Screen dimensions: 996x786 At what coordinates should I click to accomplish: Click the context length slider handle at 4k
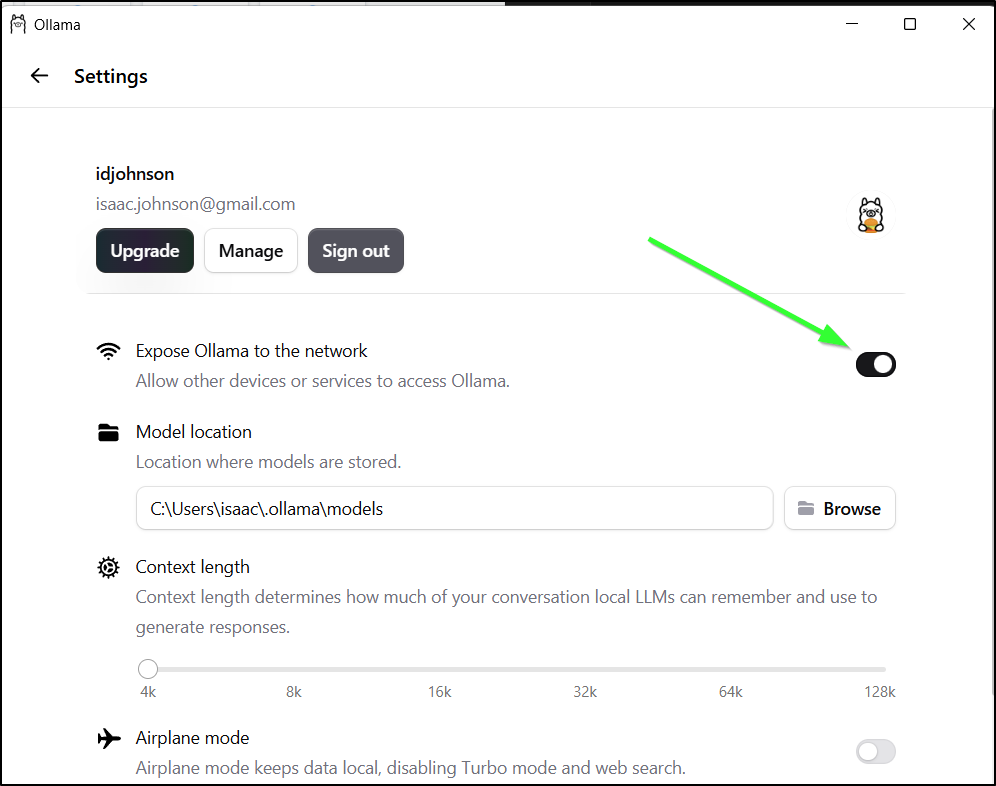coord(148,669)
